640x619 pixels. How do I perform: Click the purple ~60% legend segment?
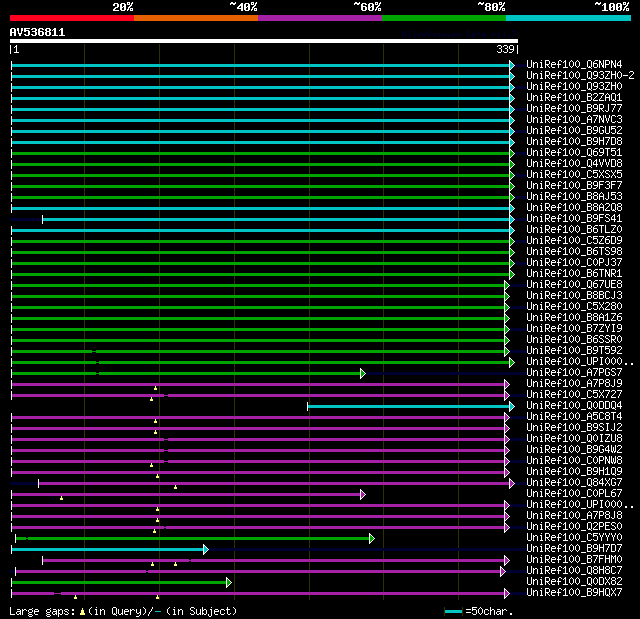(x=320, y=18)
